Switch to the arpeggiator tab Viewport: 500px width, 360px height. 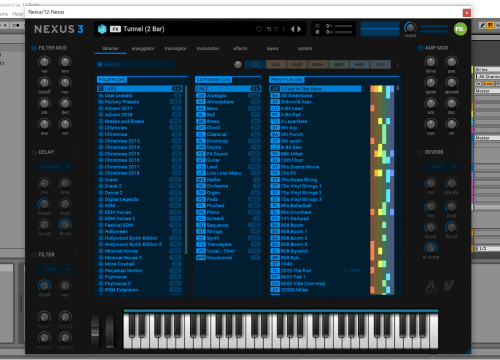pos(143,49)
